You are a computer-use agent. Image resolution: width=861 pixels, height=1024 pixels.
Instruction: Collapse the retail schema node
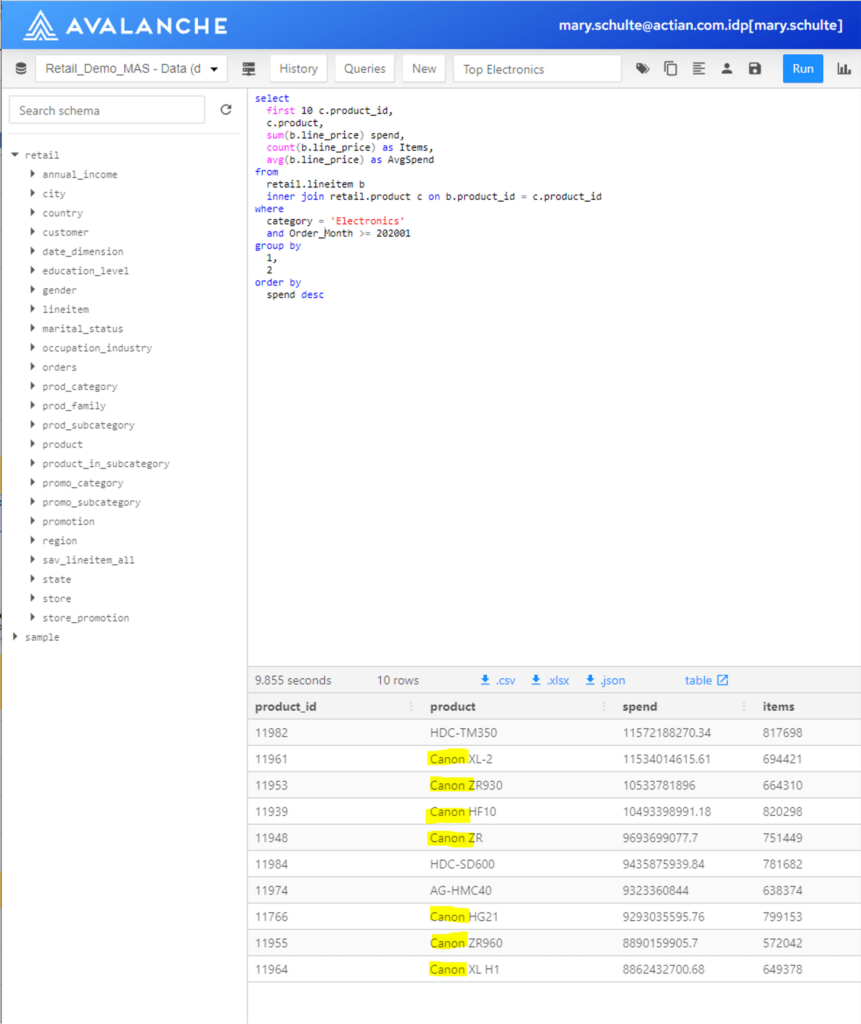[17, 155]
